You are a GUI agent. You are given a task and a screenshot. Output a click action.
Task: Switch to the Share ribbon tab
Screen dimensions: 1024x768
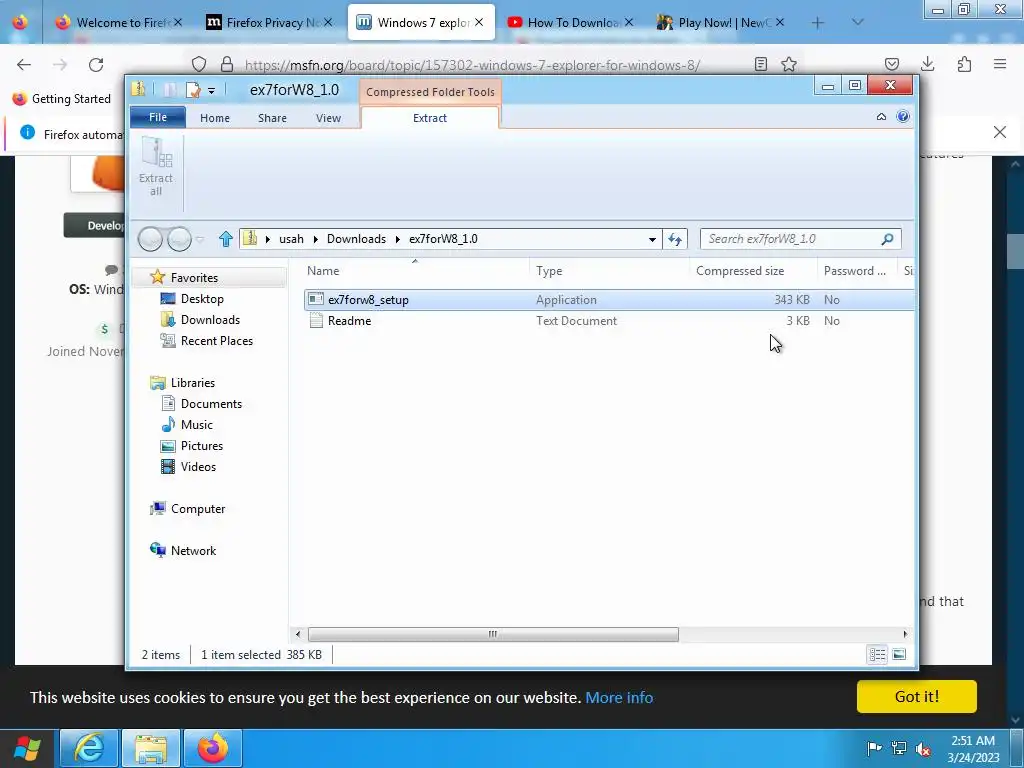[272, 118]
